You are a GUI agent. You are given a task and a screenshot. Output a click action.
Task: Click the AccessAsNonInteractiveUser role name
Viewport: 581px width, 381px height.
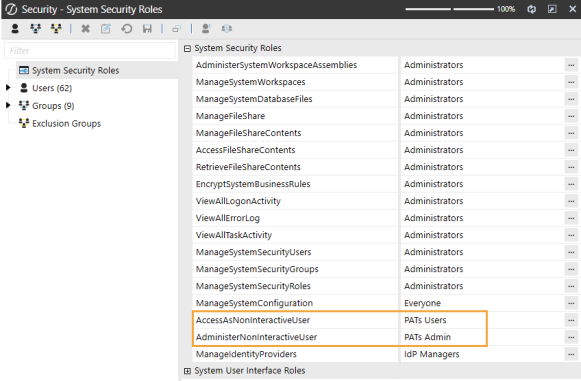point(253,320)
